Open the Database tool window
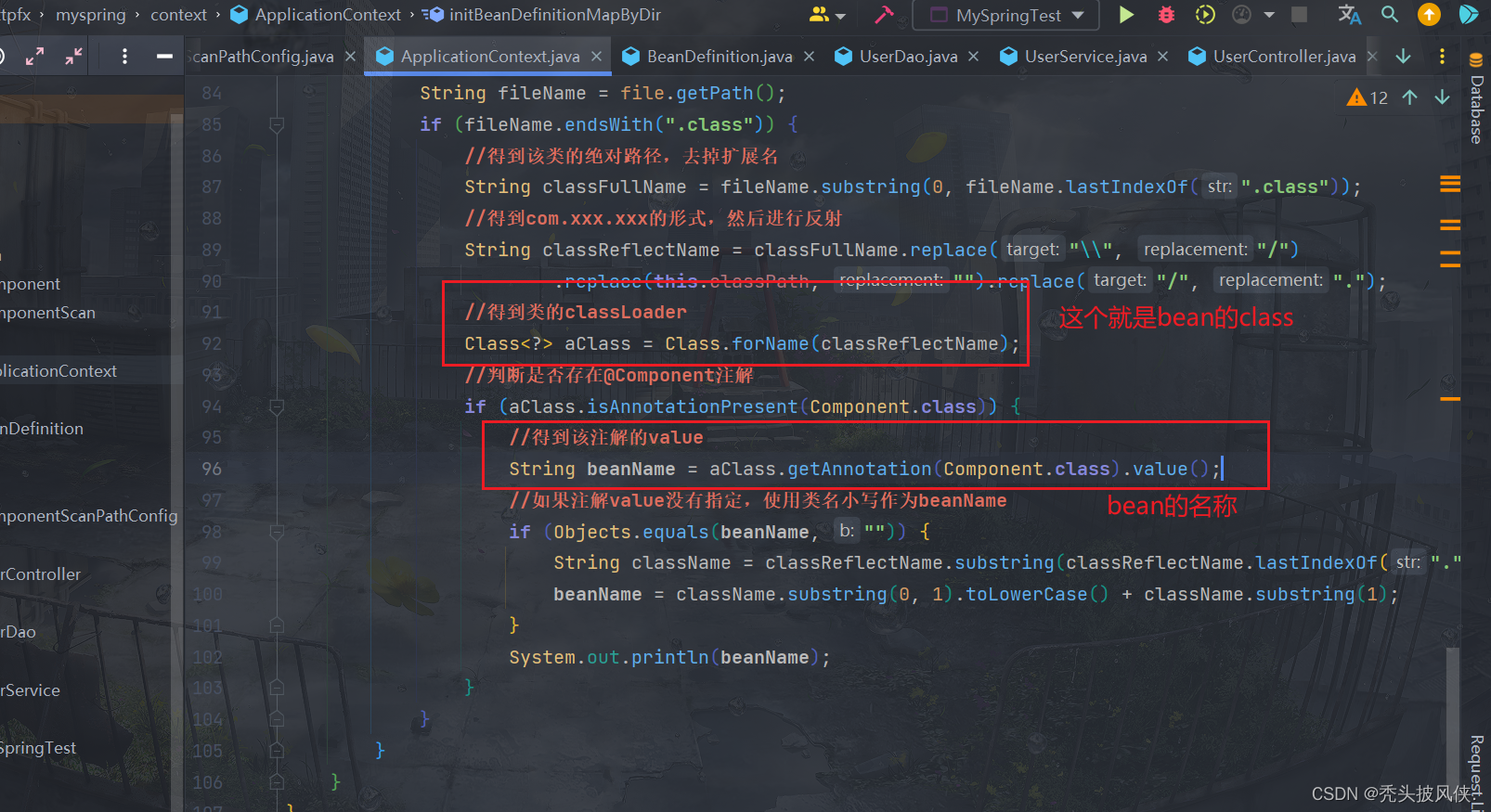 (1476, 98)
